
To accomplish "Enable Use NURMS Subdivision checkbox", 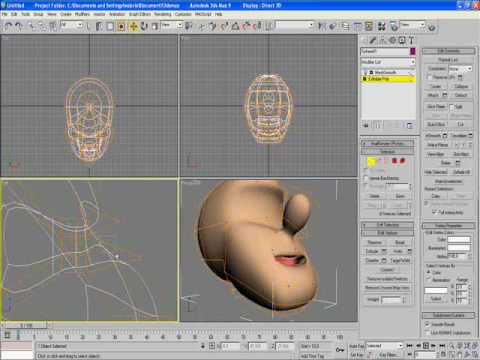I will coord(427,333).
